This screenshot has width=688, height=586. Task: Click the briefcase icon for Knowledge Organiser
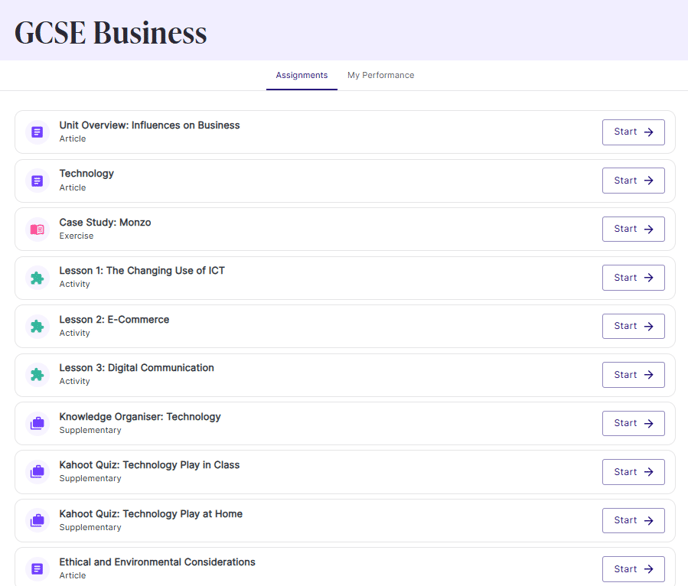click(37, 423)
